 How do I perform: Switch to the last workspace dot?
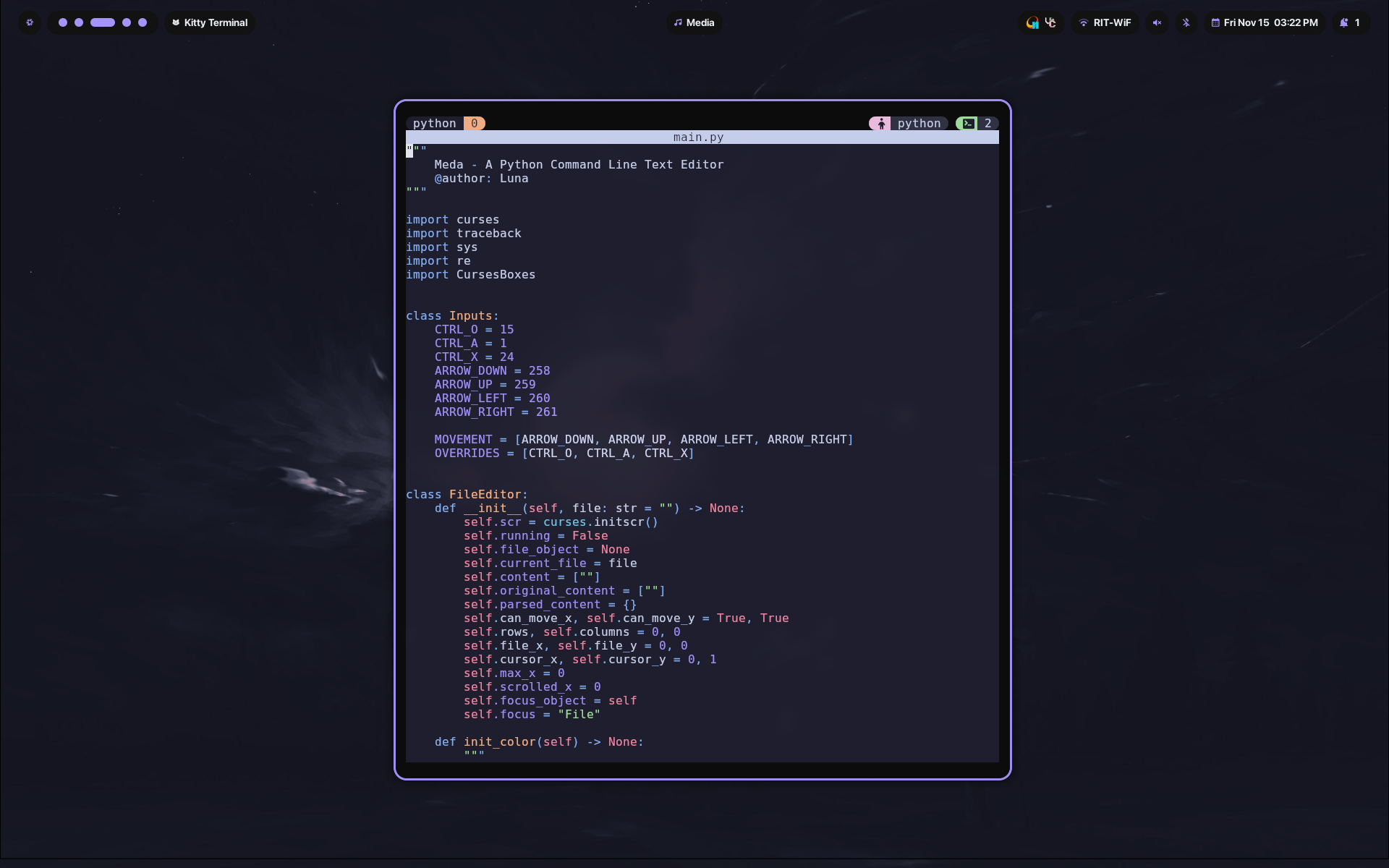click(143, 22)
